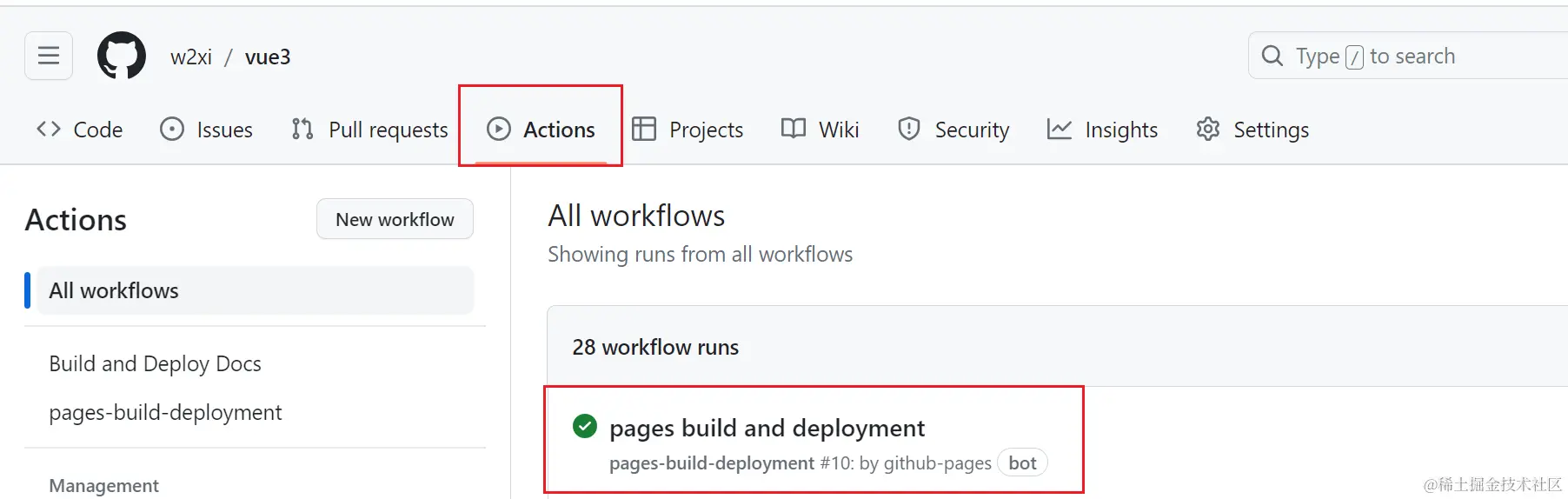Click the 'All workflows' page heading
The height and width of the screenshot is (499, 1568).
[636, 216]
